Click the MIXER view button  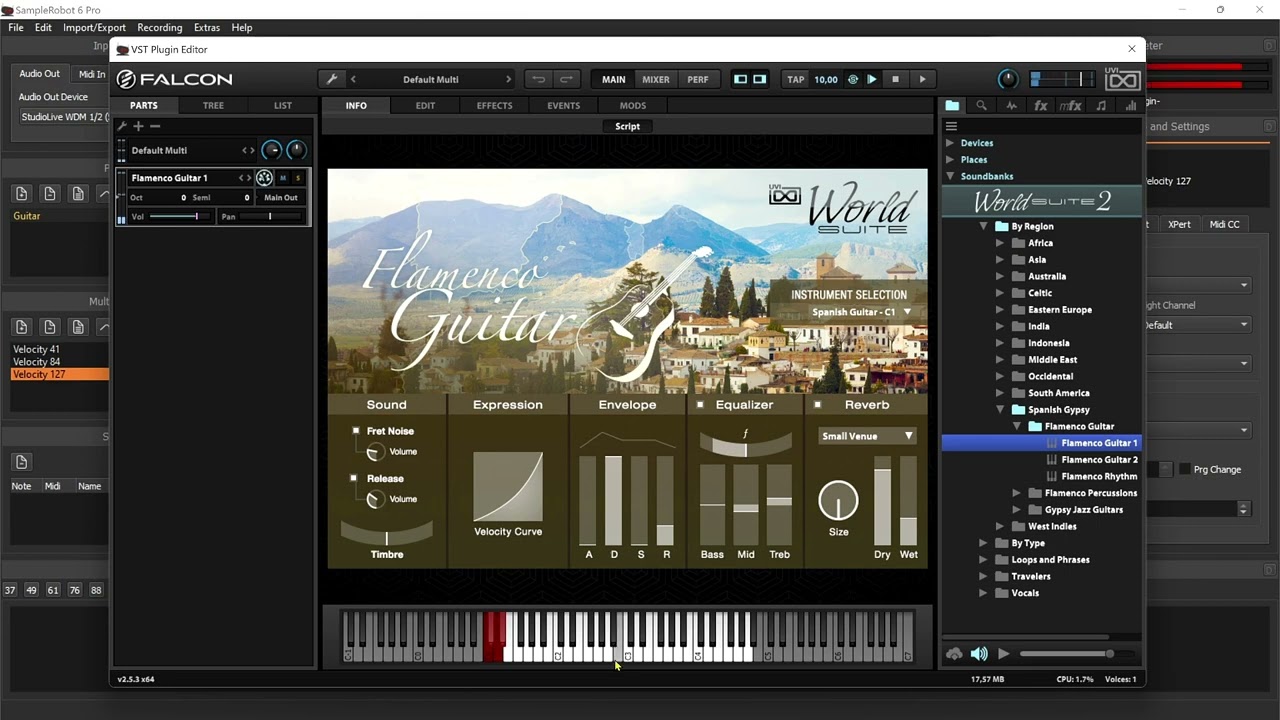pos(656,79)
